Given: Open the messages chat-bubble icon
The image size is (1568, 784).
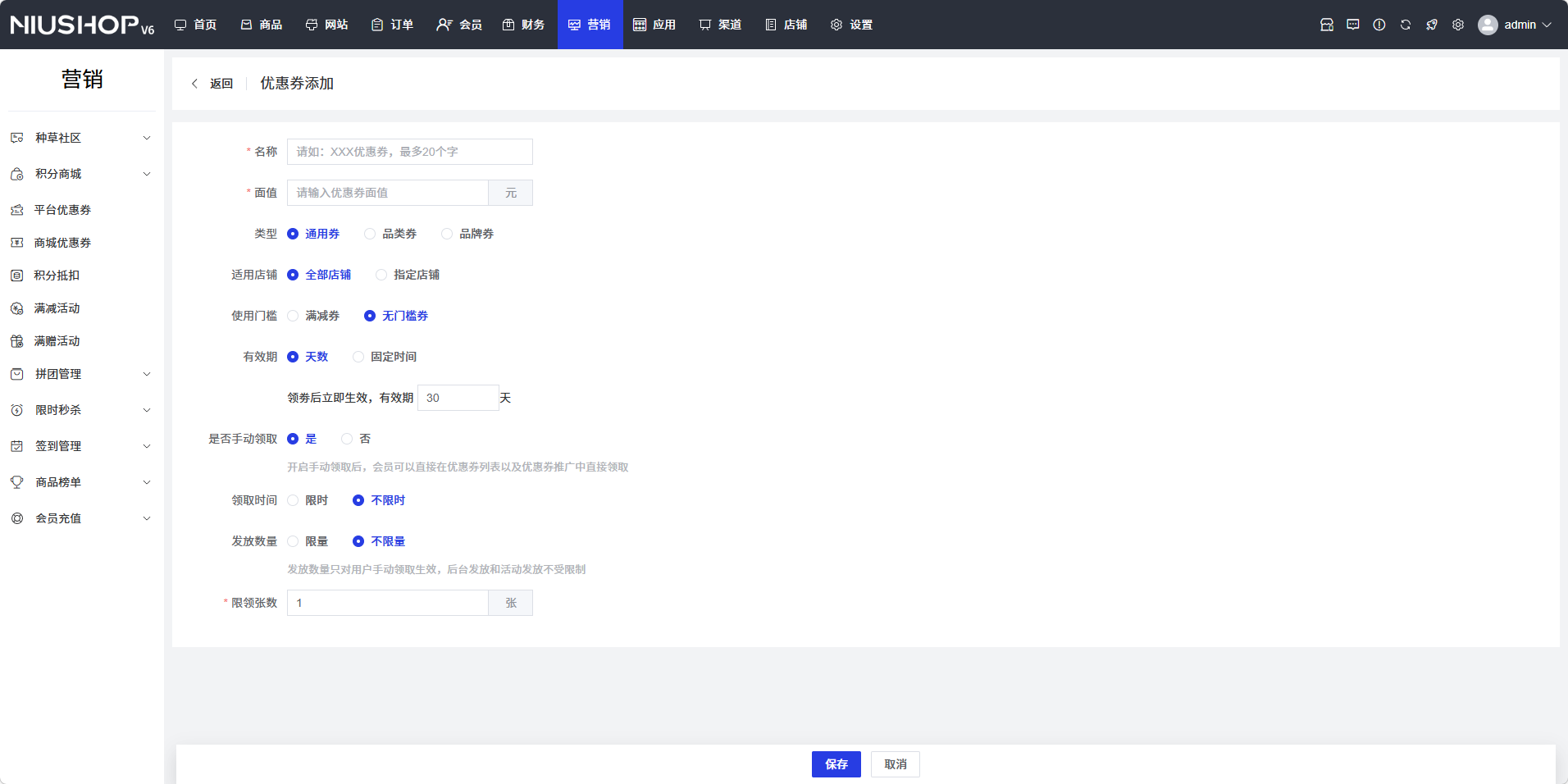Looking at the screenshot, I should pyautogui.click(x=1353, y=25).
